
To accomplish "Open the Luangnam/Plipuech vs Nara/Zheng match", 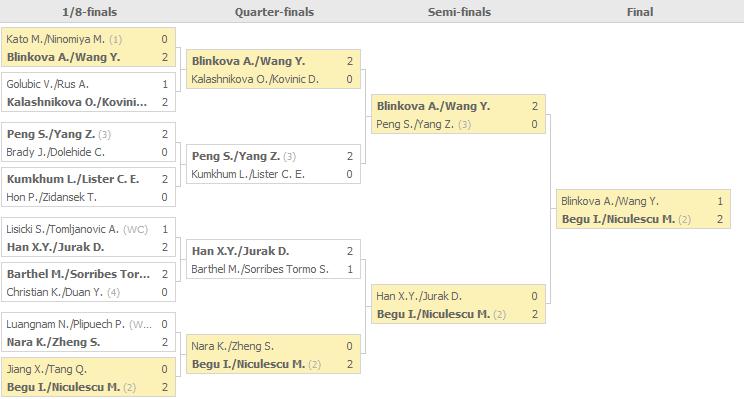I will click(x=89, y=333).
